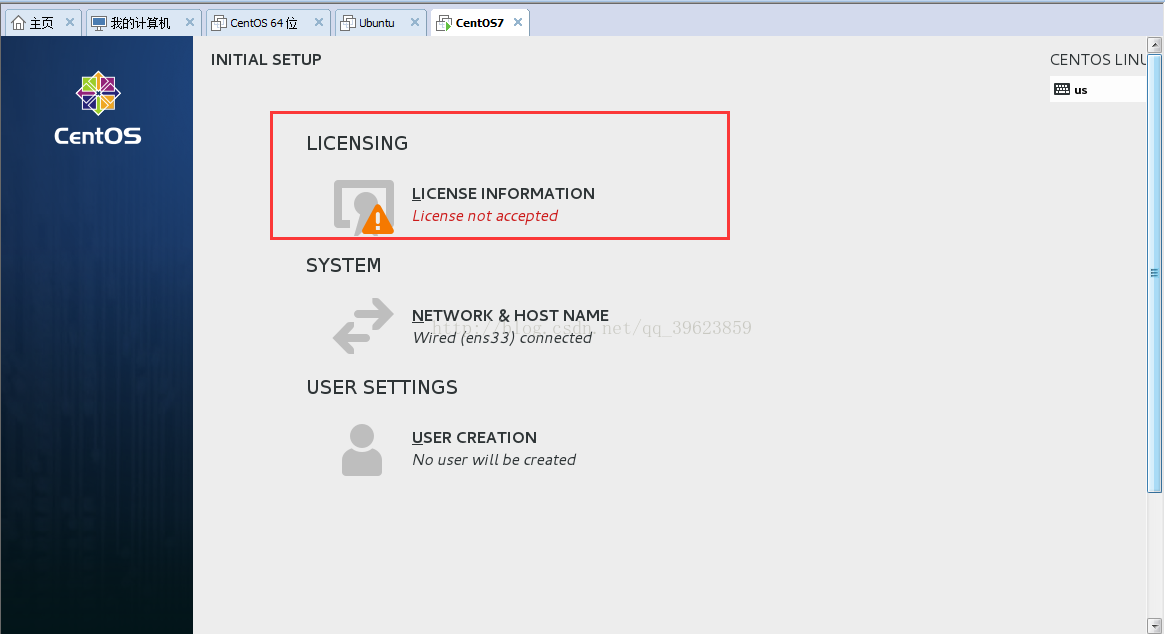Switch to the 主页 tab
This screenshot has width=1165, height=634.
coord(42,23)
